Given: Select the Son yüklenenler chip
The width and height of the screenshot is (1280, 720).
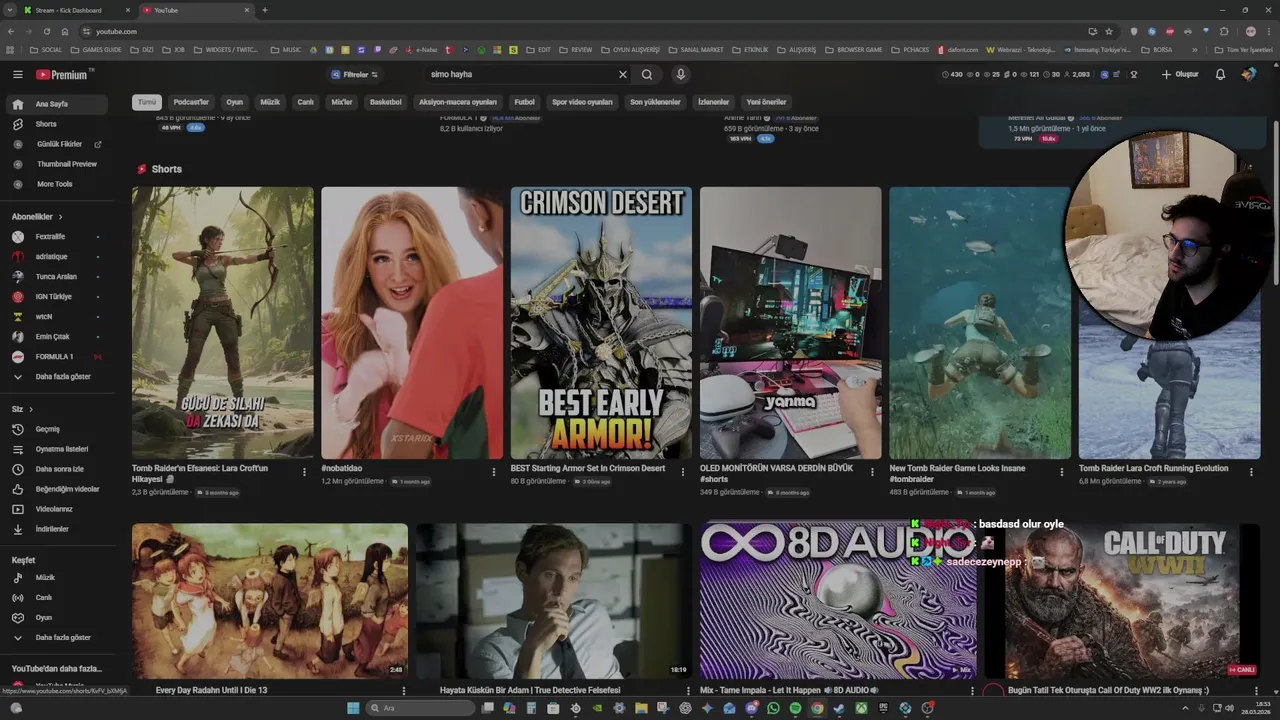Looking at the screenshot, I should 655,102.
